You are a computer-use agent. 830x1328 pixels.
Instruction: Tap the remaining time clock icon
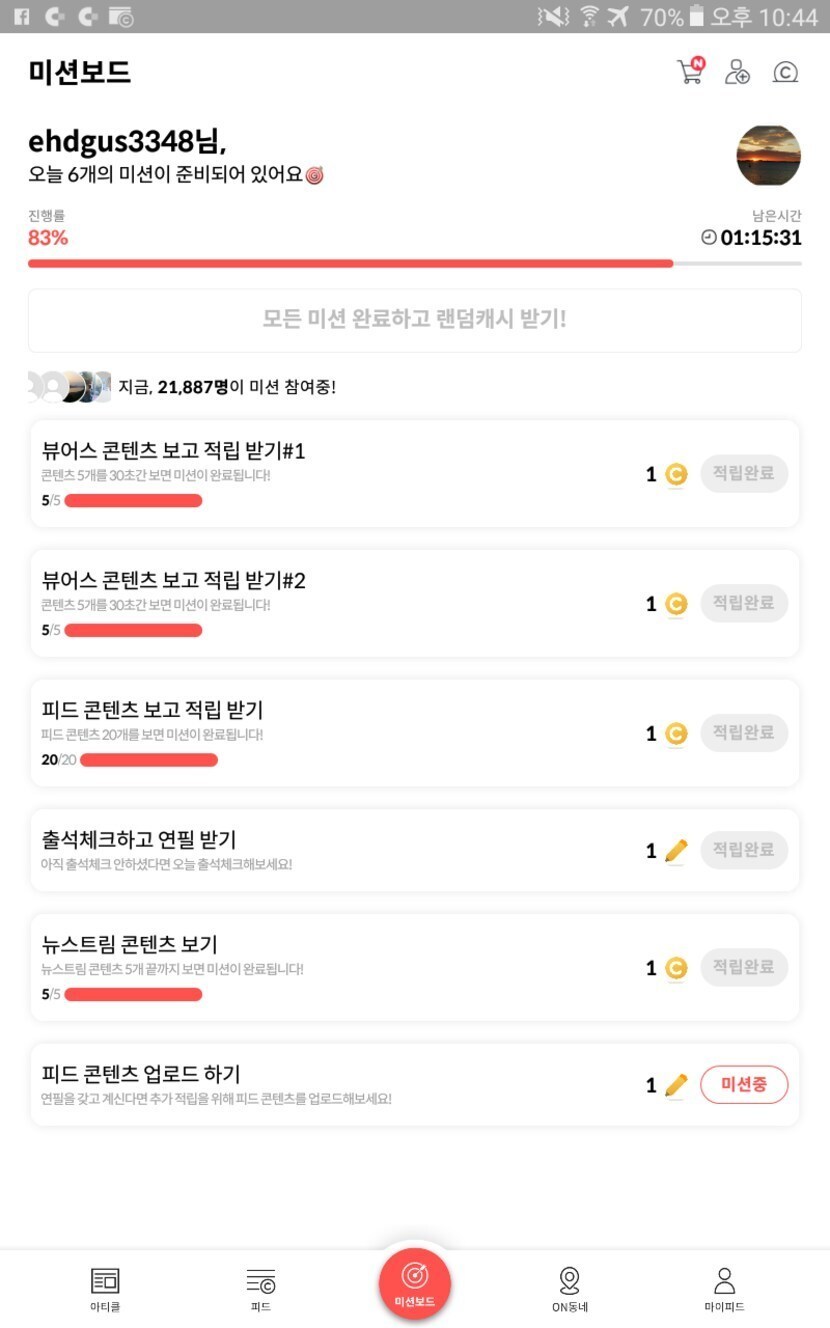tap(709, 238)
